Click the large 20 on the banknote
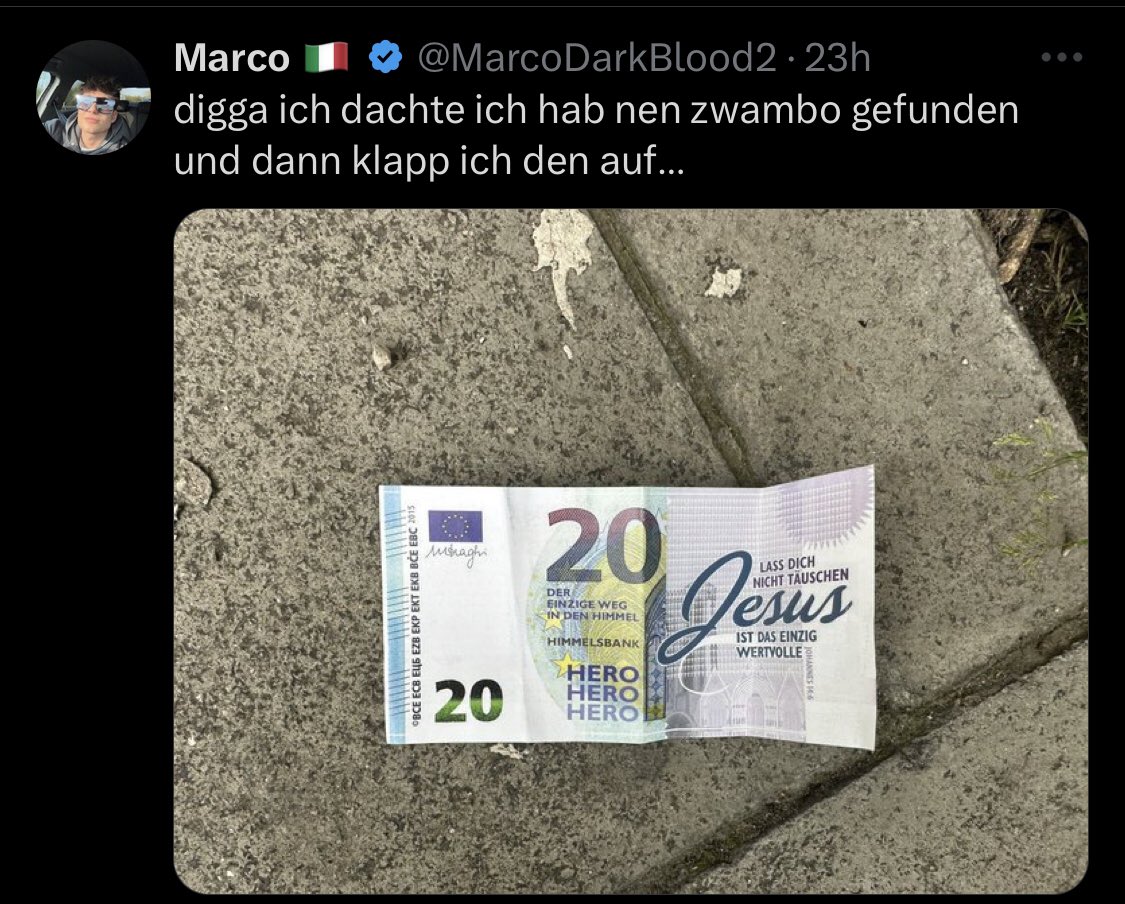The image size is (1125, 904). 604,545
